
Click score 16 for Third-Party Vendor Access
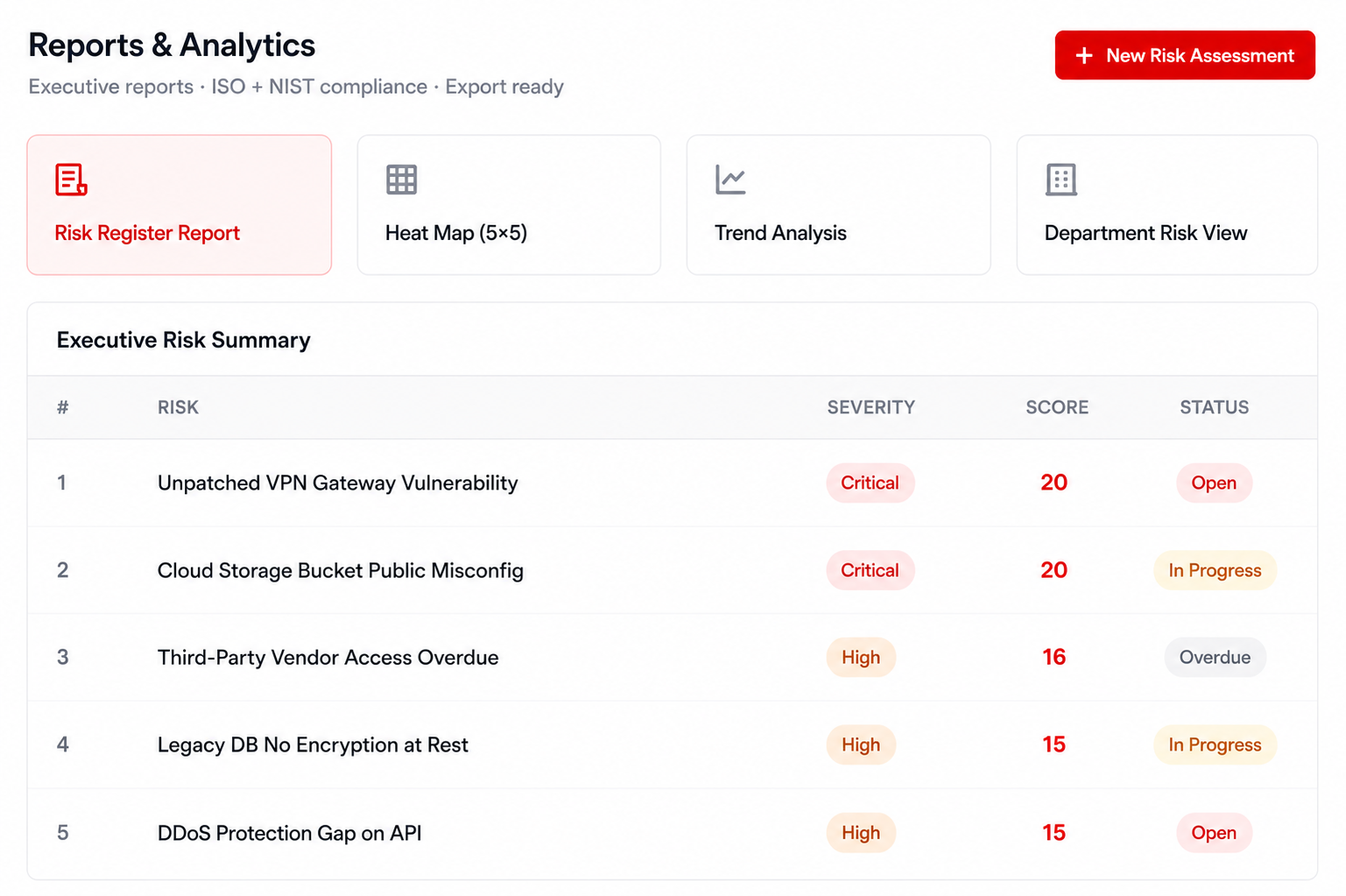tap(1054, 658)
